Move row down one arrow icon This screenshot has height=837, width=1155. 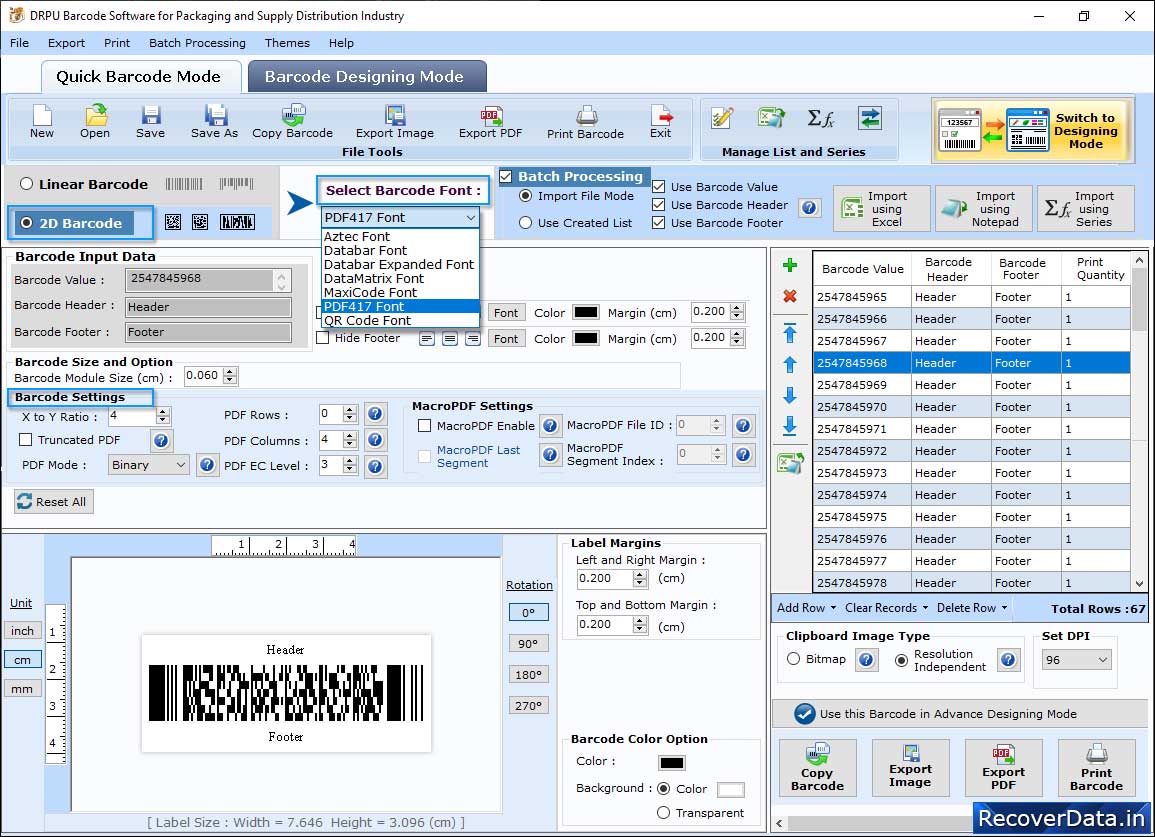[790, 395]
